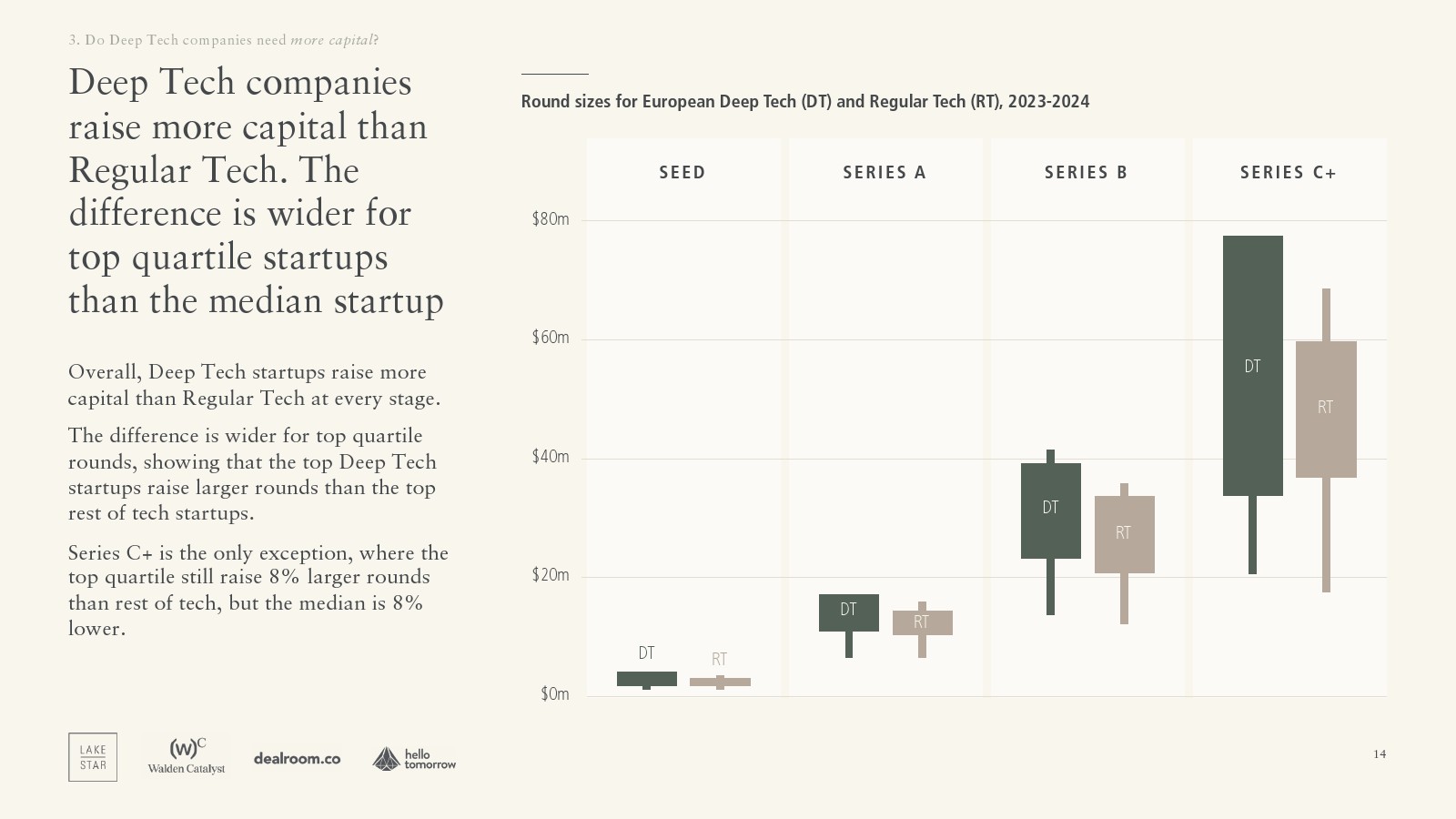Click the dealroom.co logo
This screenshot has height=819, width=1456.
(297, 759)
